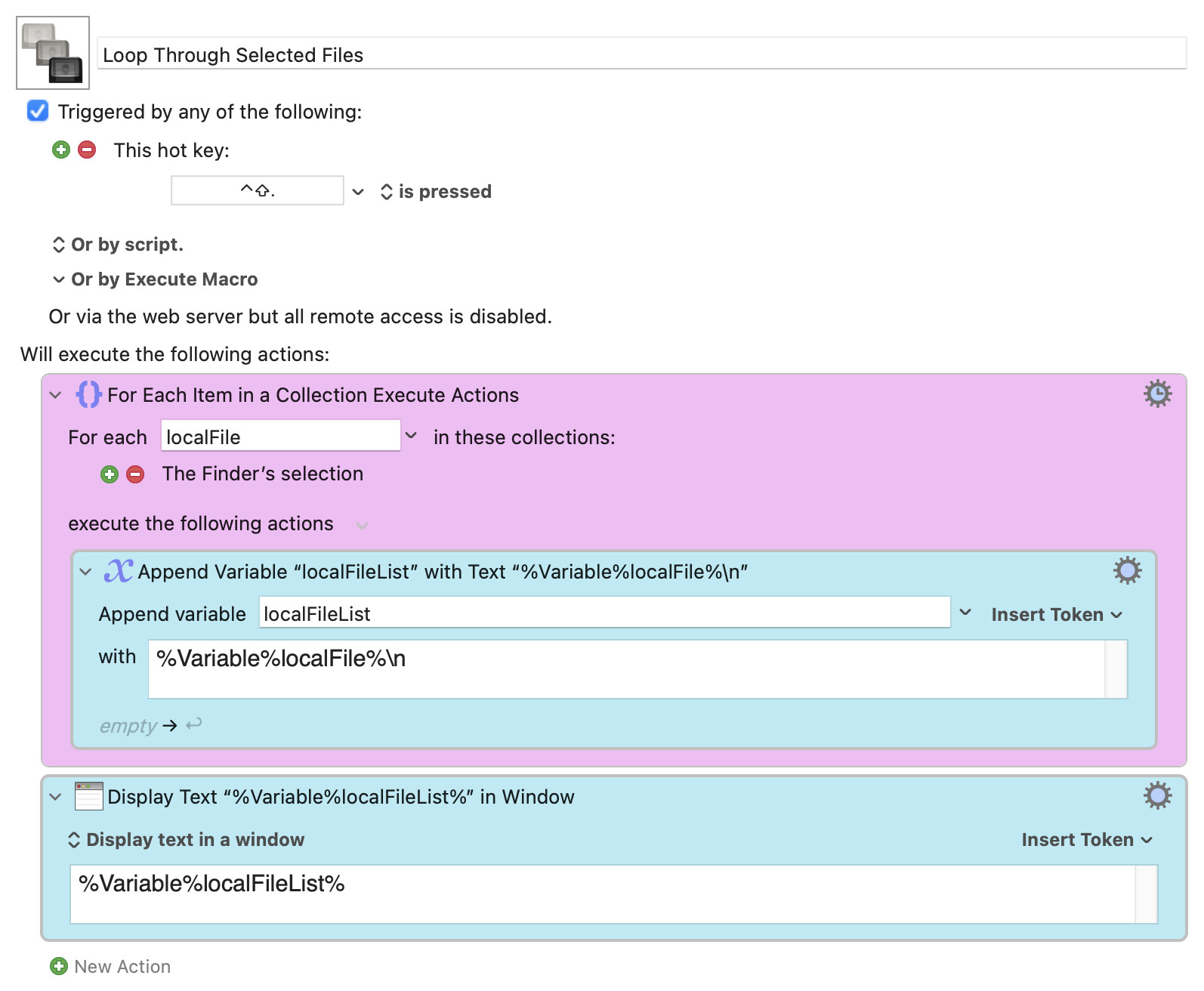Add a collection with green plus icon

coord(110,474)
